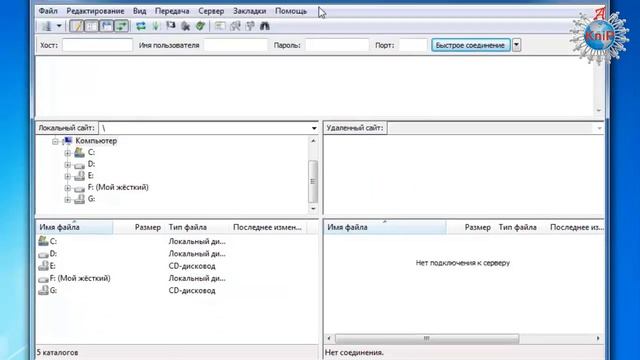Sort local list by Размер column
640x360 pixels.
pos(139,227)
